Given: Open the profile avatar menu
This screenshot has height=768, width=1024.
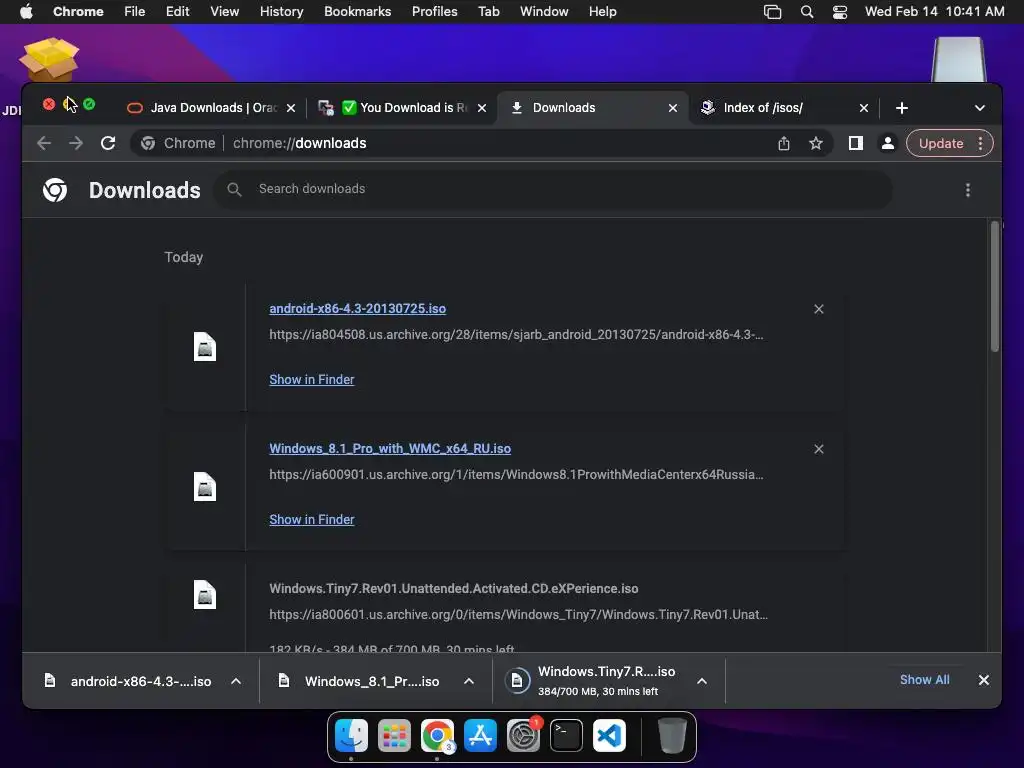Looking at the screenshot, I should (x=888, y=143).
